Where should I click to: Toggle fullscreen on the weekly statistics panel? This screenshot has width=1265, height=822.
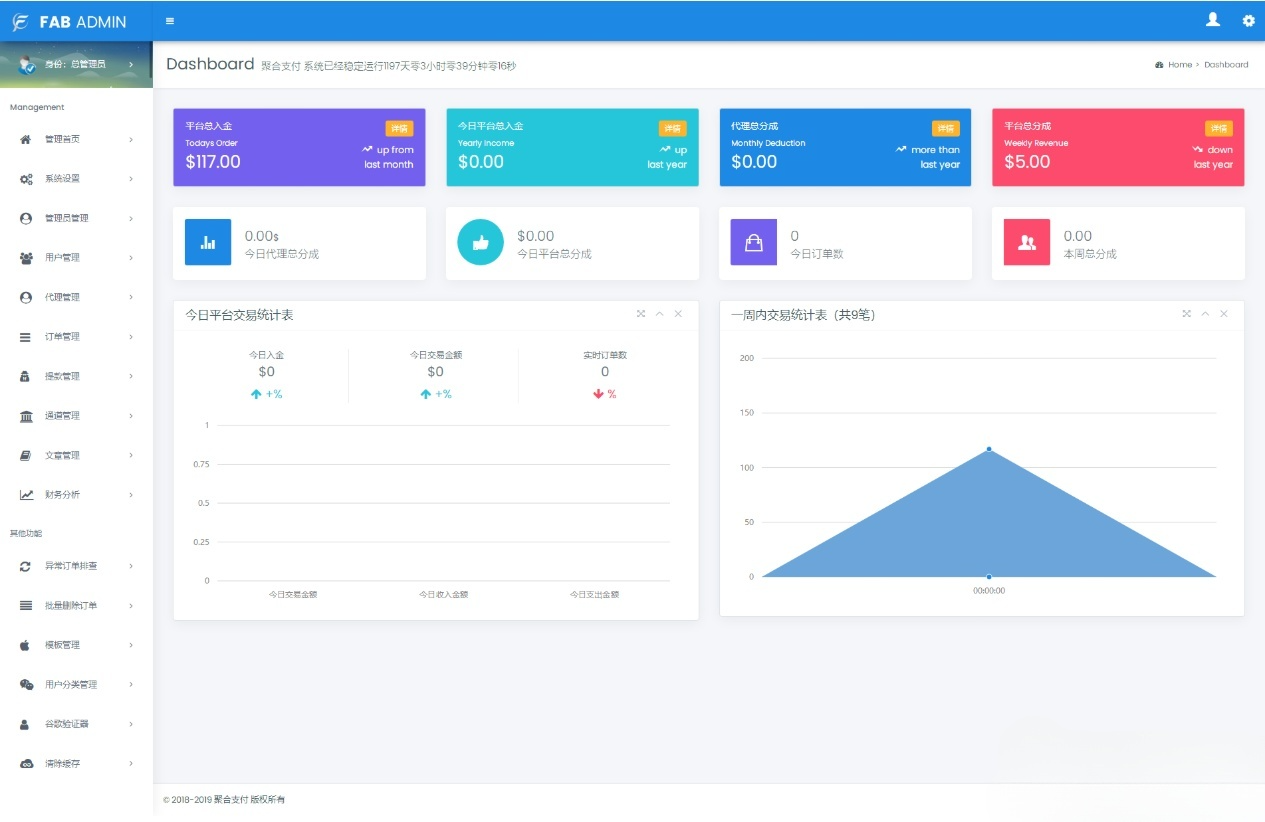tap(1186, 313)
